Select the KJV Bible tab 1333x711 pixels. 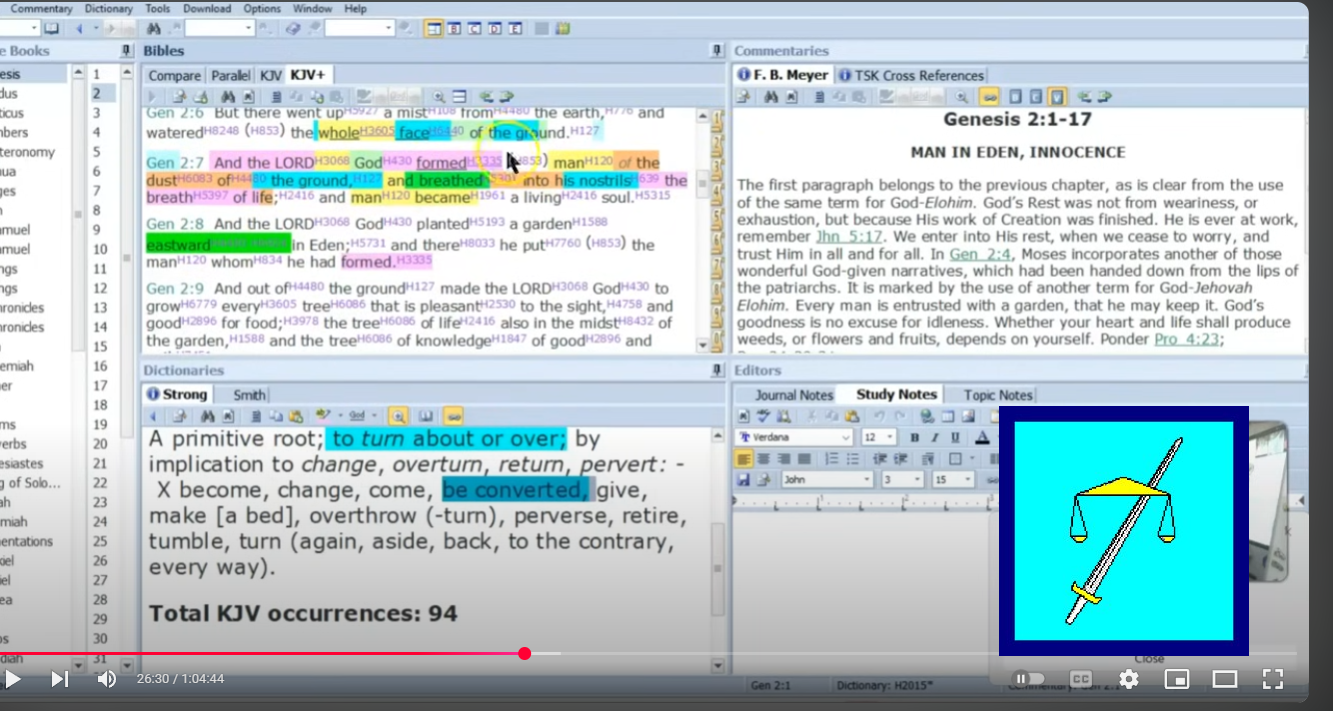coord(270,75)
